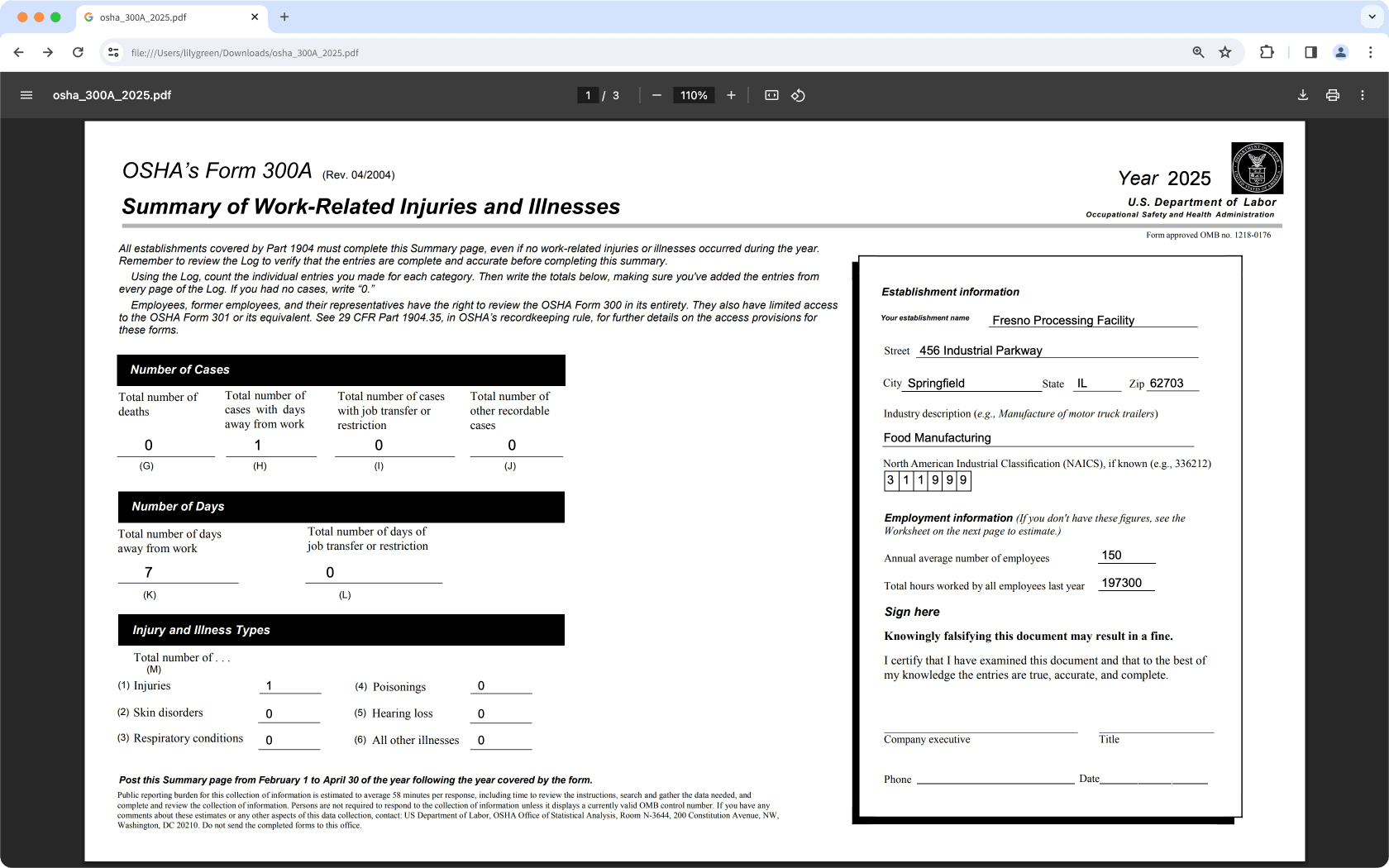Select the page number input field
The height and width of the screenshot is (868, 1389).
click(x=587, y=95)
